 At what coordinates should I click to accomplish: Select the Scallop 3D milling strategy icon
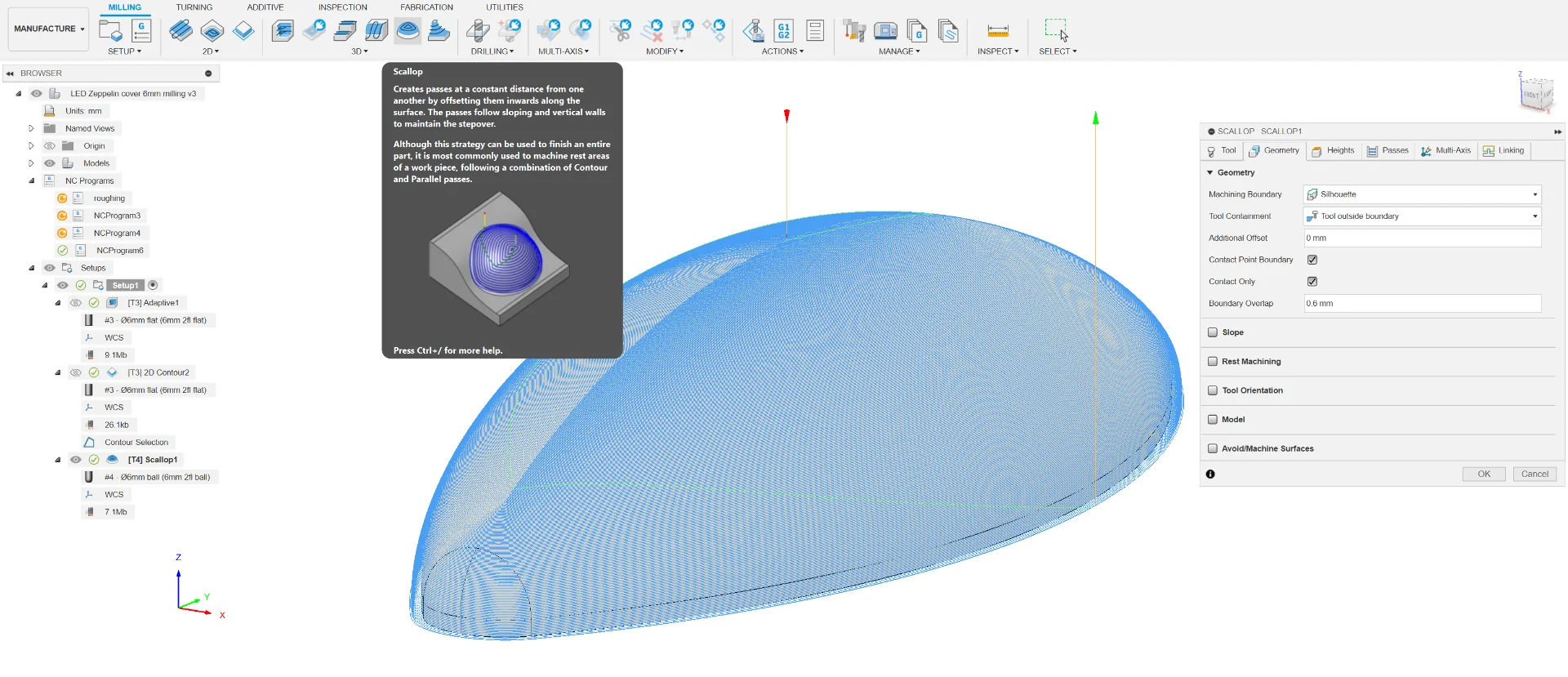tap(408, 31)
